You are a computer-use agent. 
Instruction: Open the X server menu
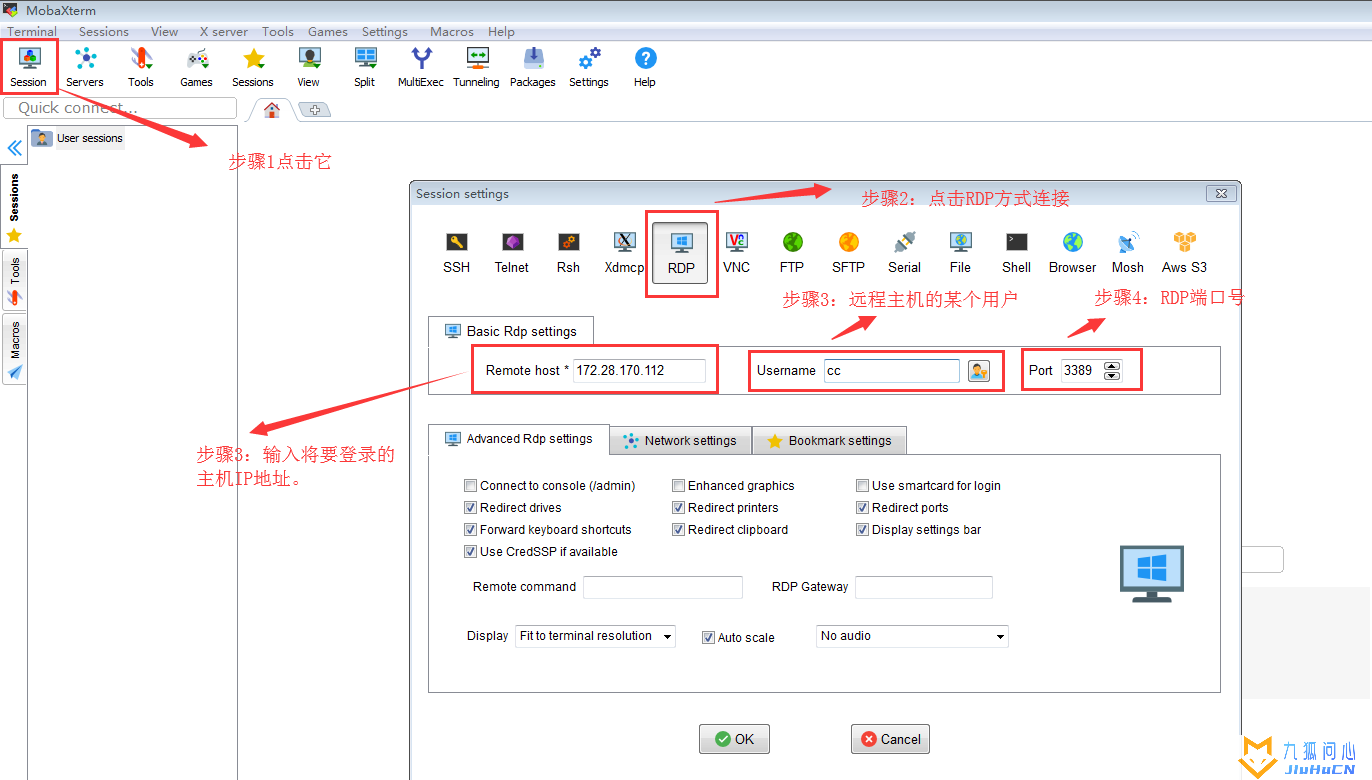click(224, 32)
